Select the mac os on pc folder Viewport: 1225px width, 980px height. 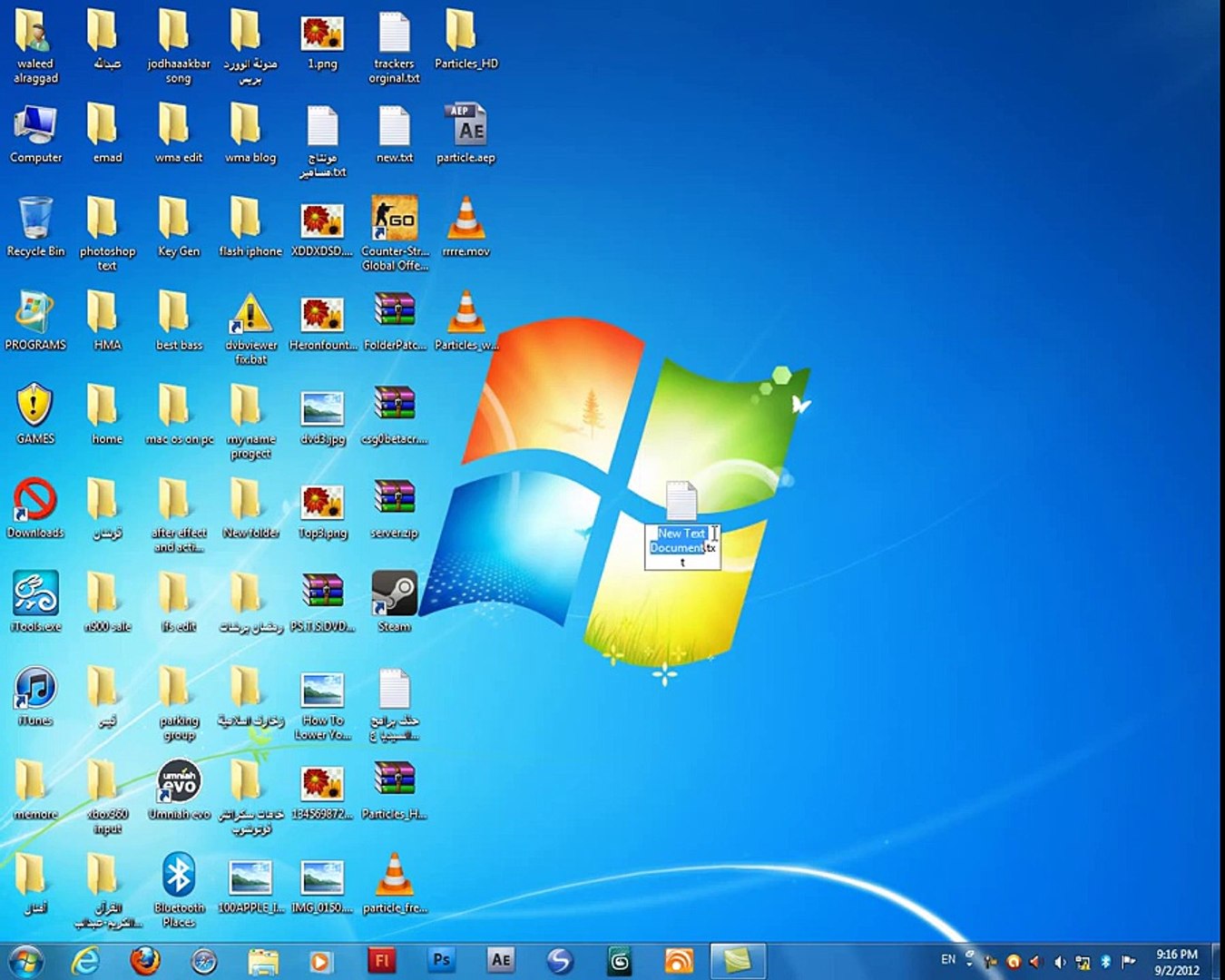pos(179,414)
